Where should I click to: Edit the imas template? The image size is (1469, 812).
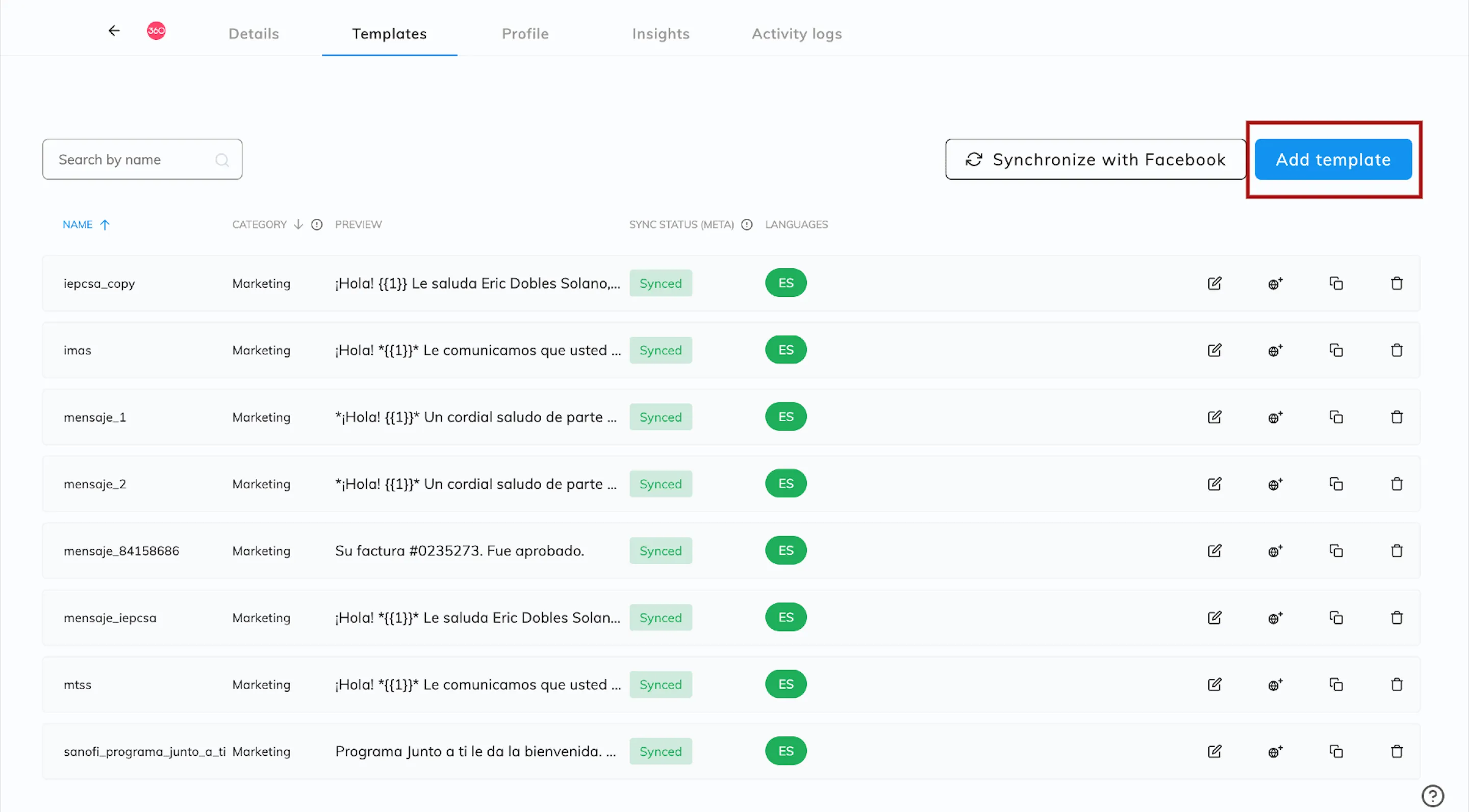click(1214, 350)
